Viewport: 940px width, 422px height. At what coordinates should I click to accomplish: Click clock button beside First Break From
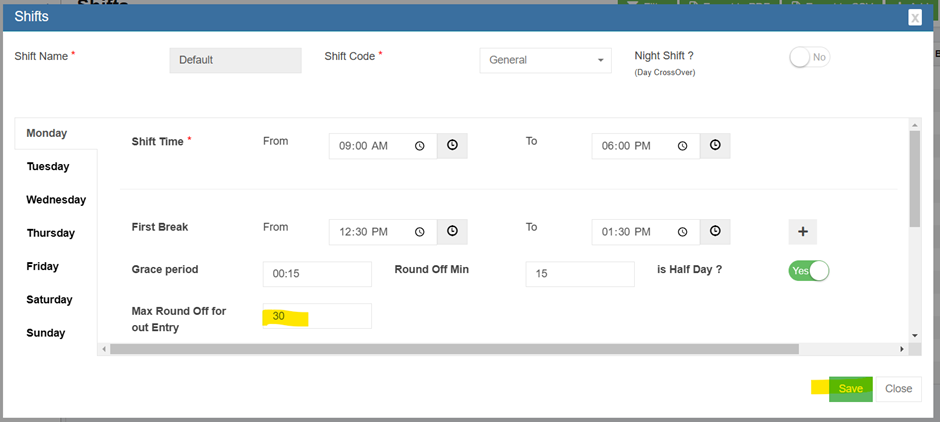click(x=452, y=232)
